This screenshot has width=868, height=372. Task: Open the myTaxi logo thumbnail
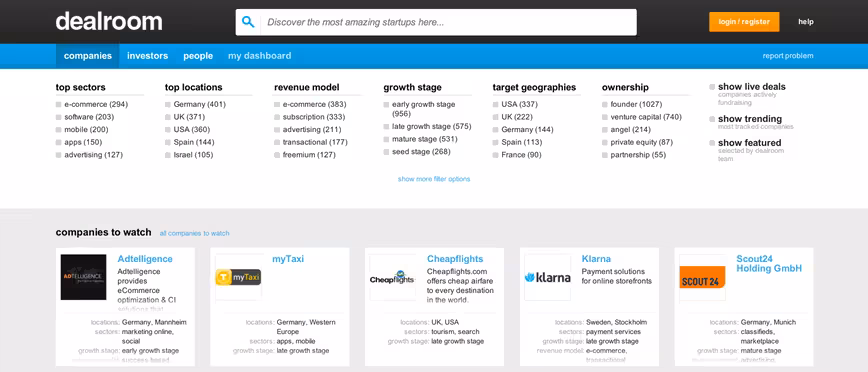238,277
